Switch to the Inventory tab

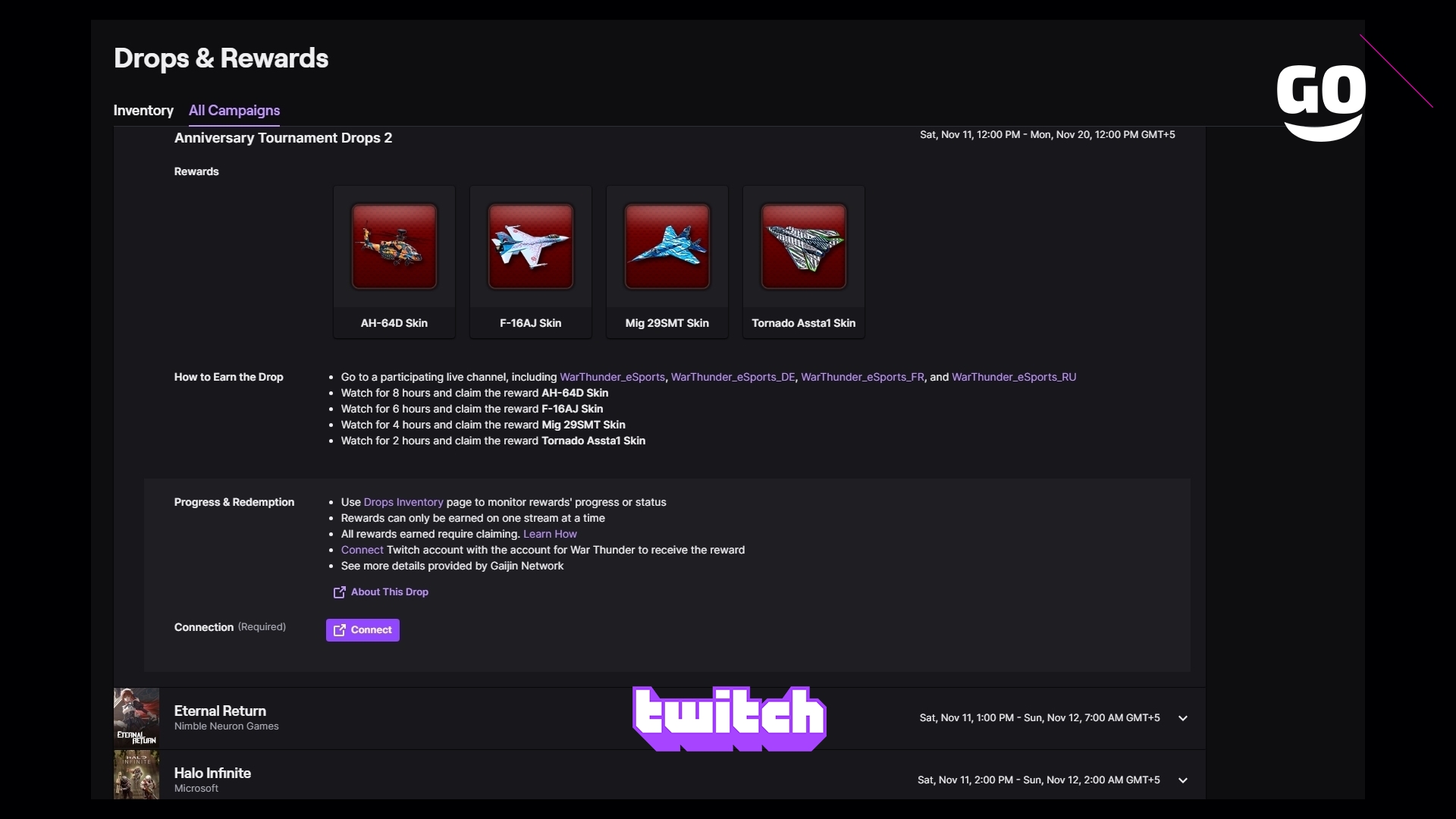pos(143,110)
